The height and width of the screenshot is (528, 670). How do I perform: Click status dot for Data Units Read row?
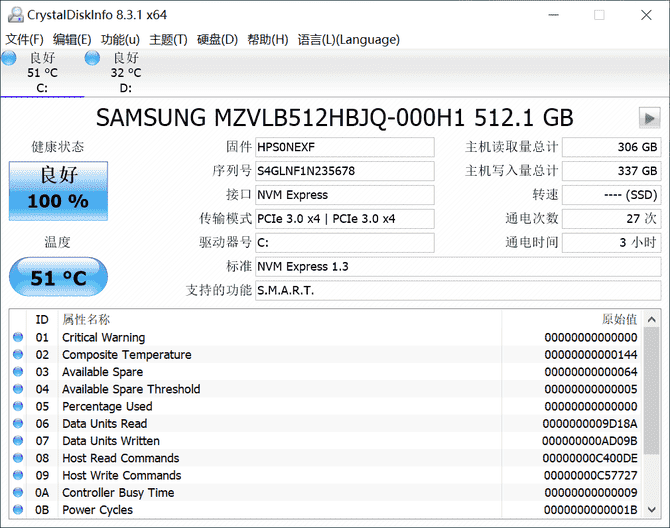pos(18,423)
